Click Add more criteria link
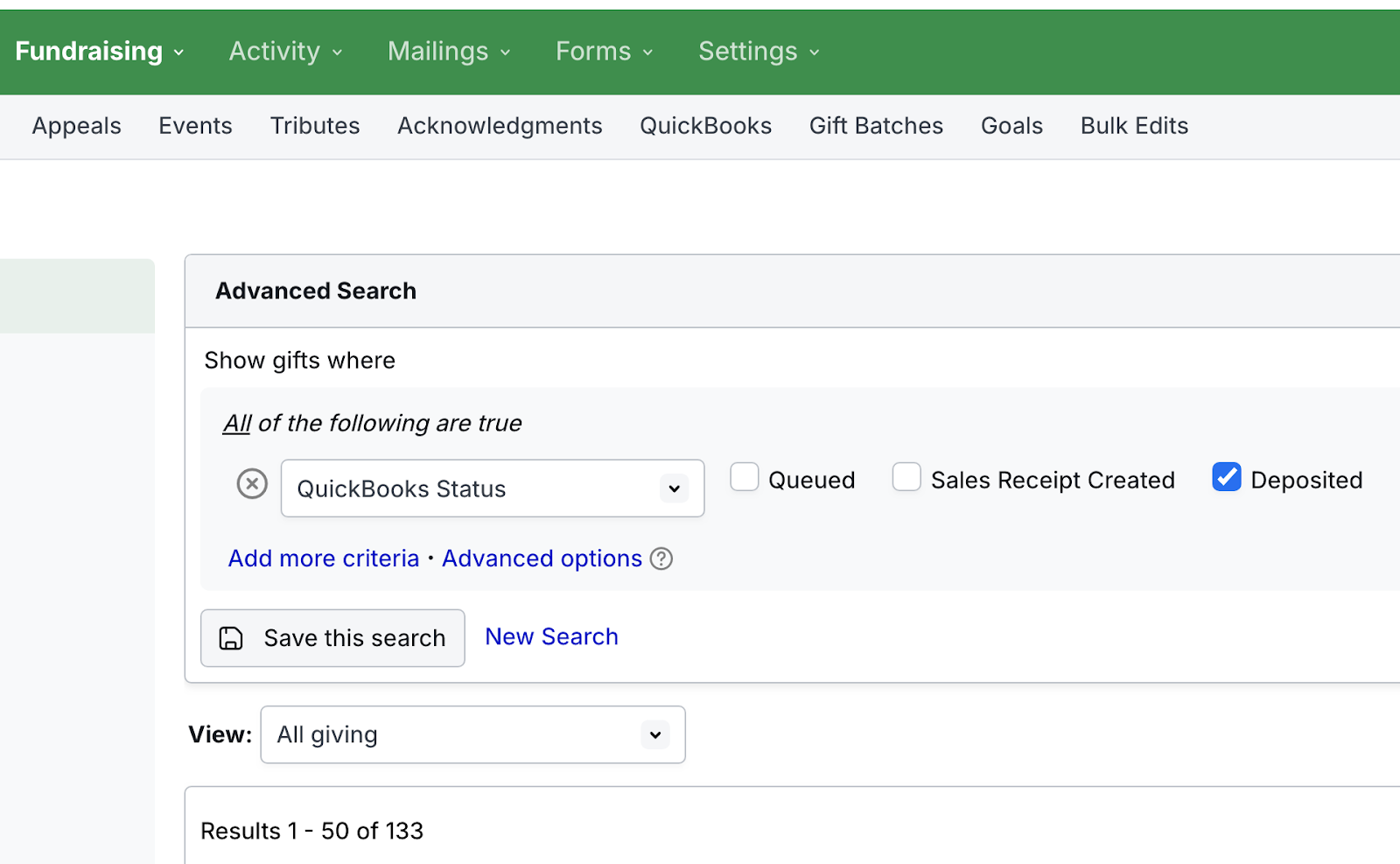Image resolution: width=1400 pixels, height=864 pixels. [324, 558]
